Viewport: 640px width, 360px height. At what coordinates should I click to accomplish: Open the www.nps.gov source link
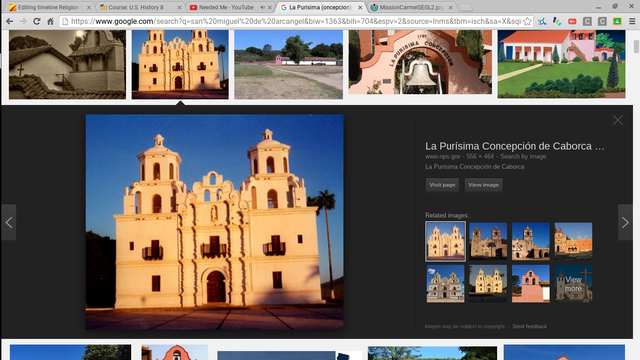pyautogui.click(x=442, y=156)
